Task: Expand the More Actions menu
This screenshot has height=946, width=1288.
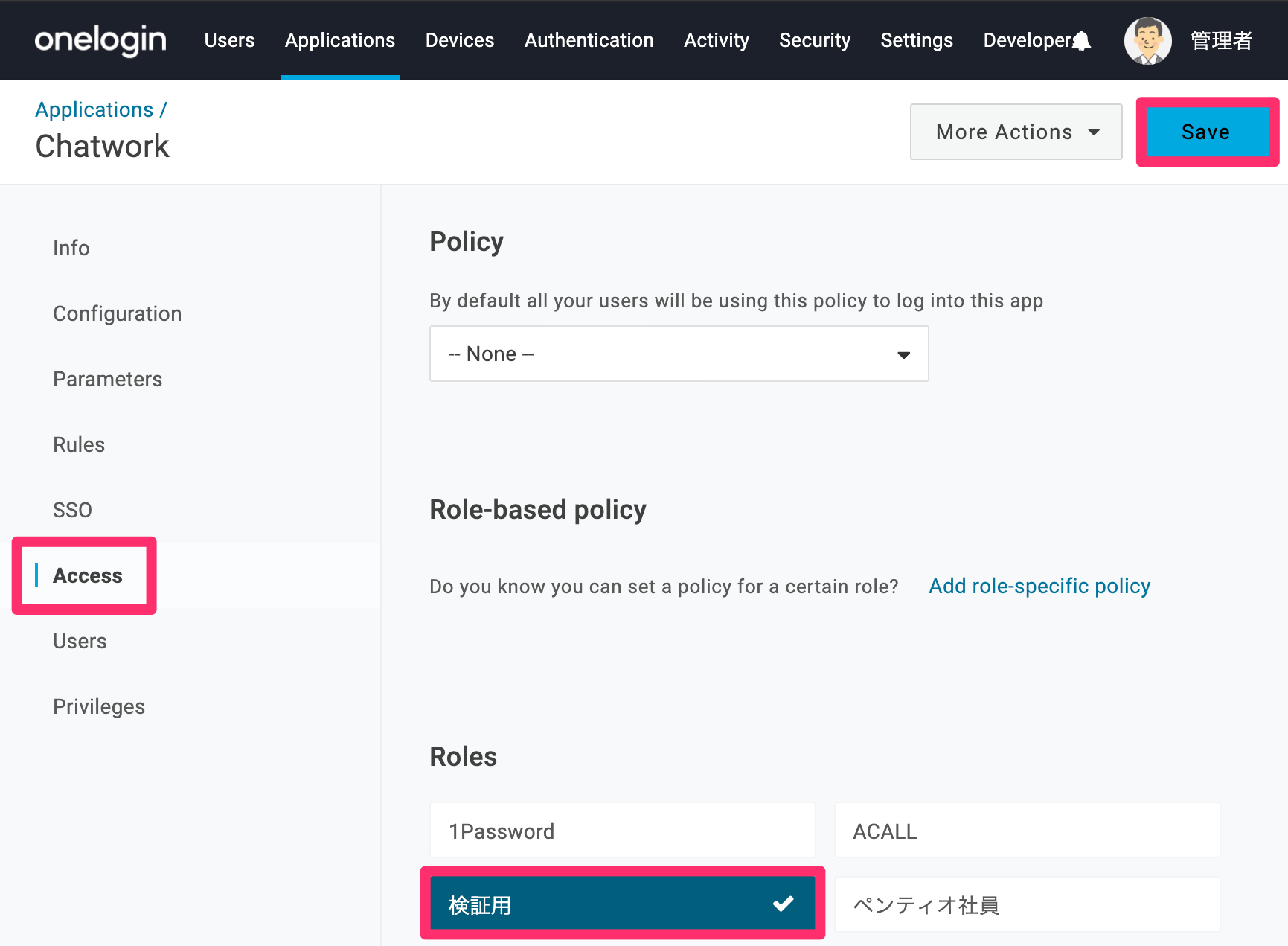Action: tap(1016, 132)
